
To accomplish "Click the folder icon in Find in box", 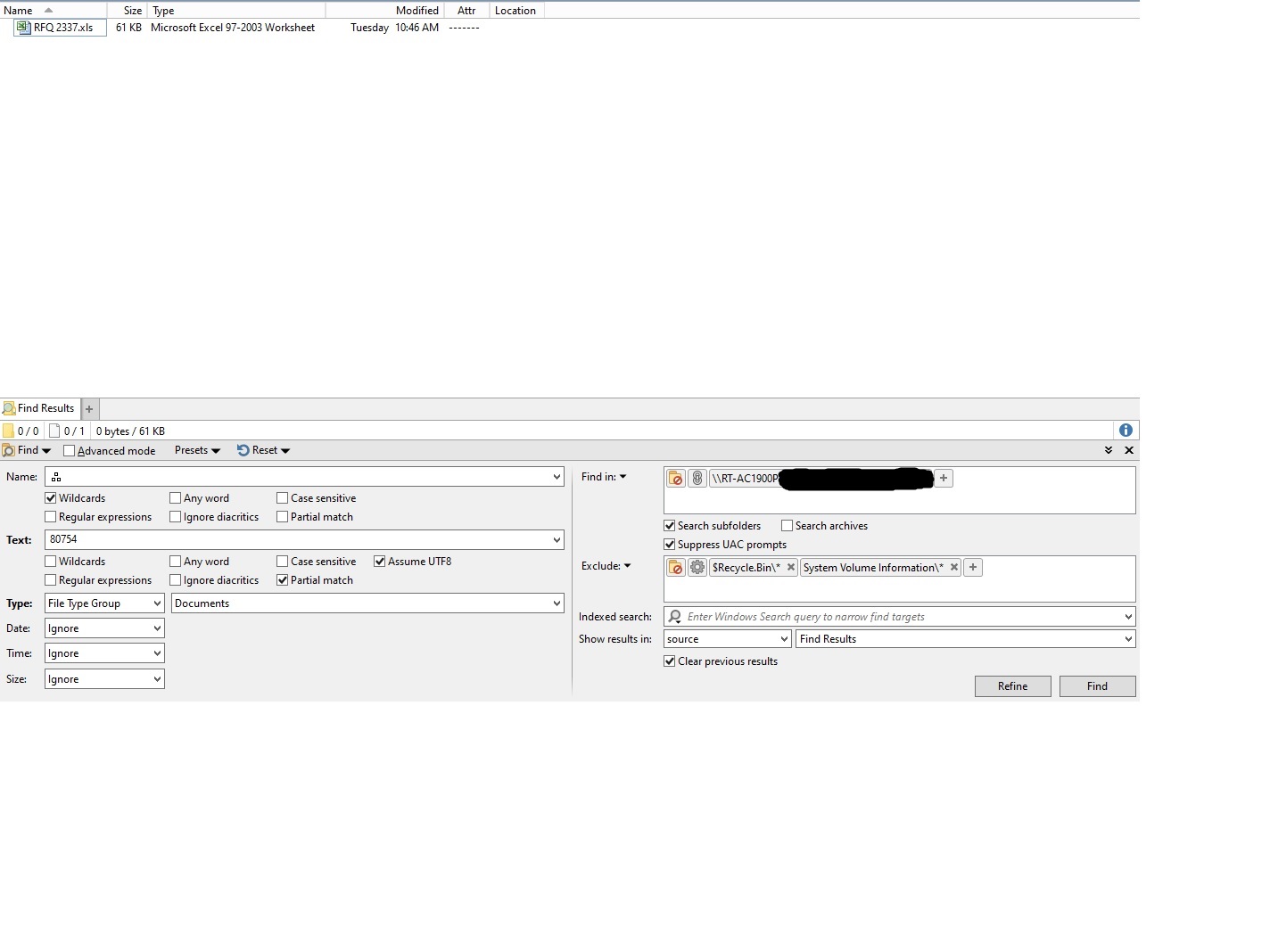I will pyautogui.click(x=676, y=479).
